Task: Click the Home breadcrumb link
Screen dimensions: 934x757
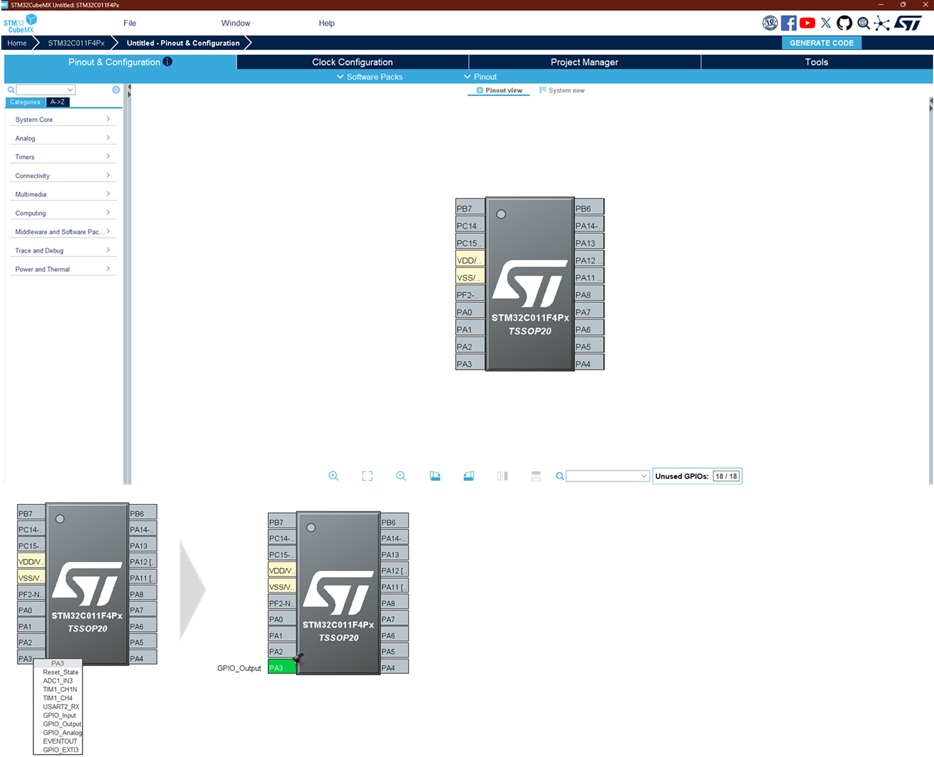Action: click(x=17, y=43)
